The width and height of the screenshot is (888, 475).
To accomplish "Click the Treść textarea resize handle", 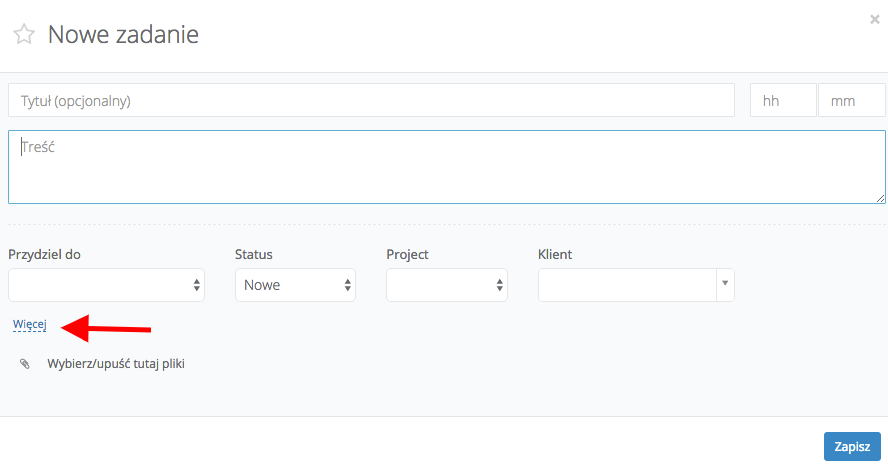I will tap(880, 198).
